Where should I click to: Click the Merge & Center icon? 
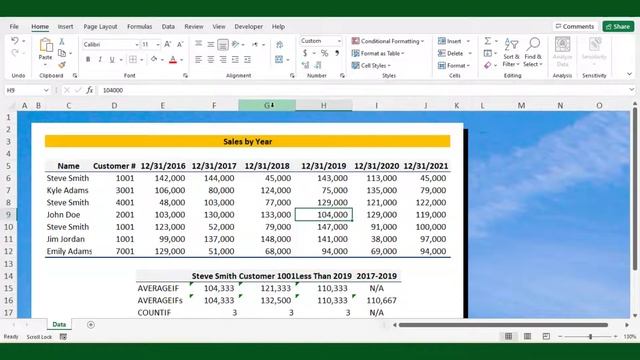279,60
